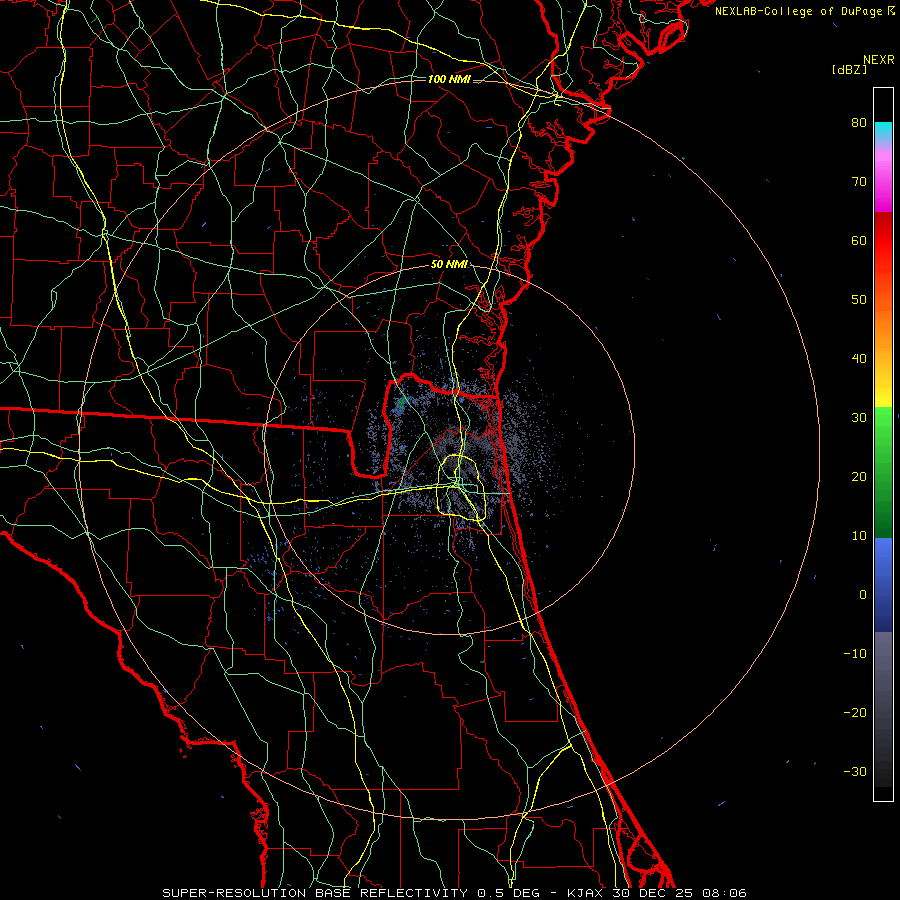This screenshot has height=900, width=900.
Task: Click the 70 value on dBZ scale
Action: [859, 182]
